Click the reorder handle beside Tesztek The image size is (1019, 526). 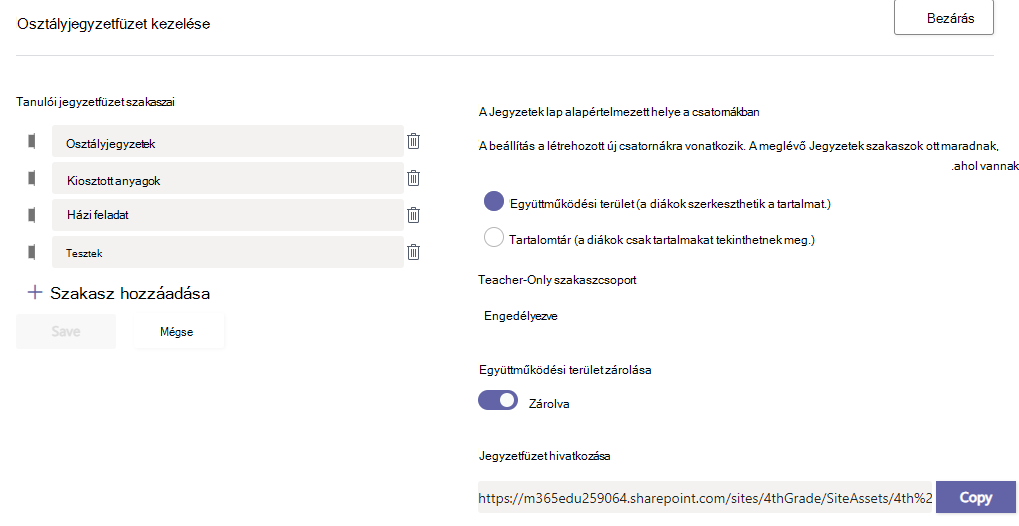32,252
